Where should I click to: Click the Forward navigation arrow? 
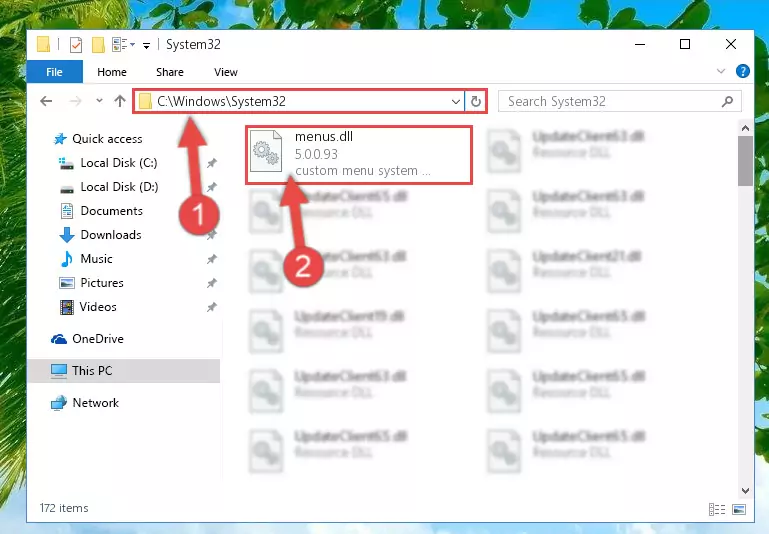click(75, 101)
